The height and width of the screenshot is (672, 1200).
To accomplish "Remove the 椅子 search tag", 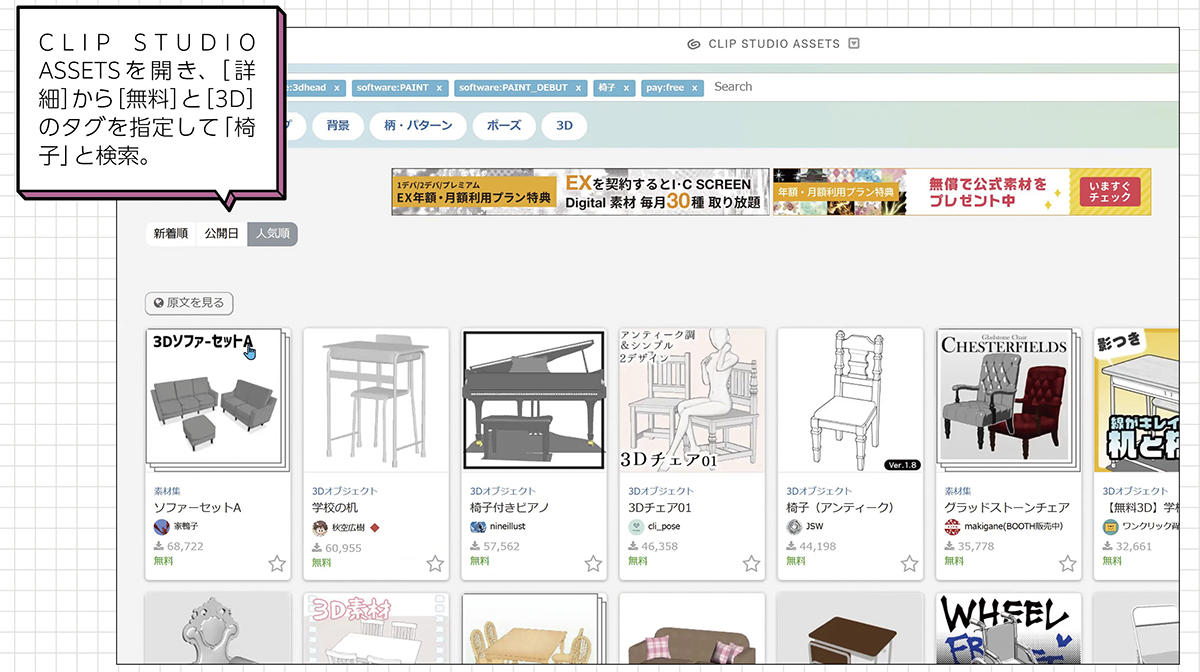I will tap(626, 88).
